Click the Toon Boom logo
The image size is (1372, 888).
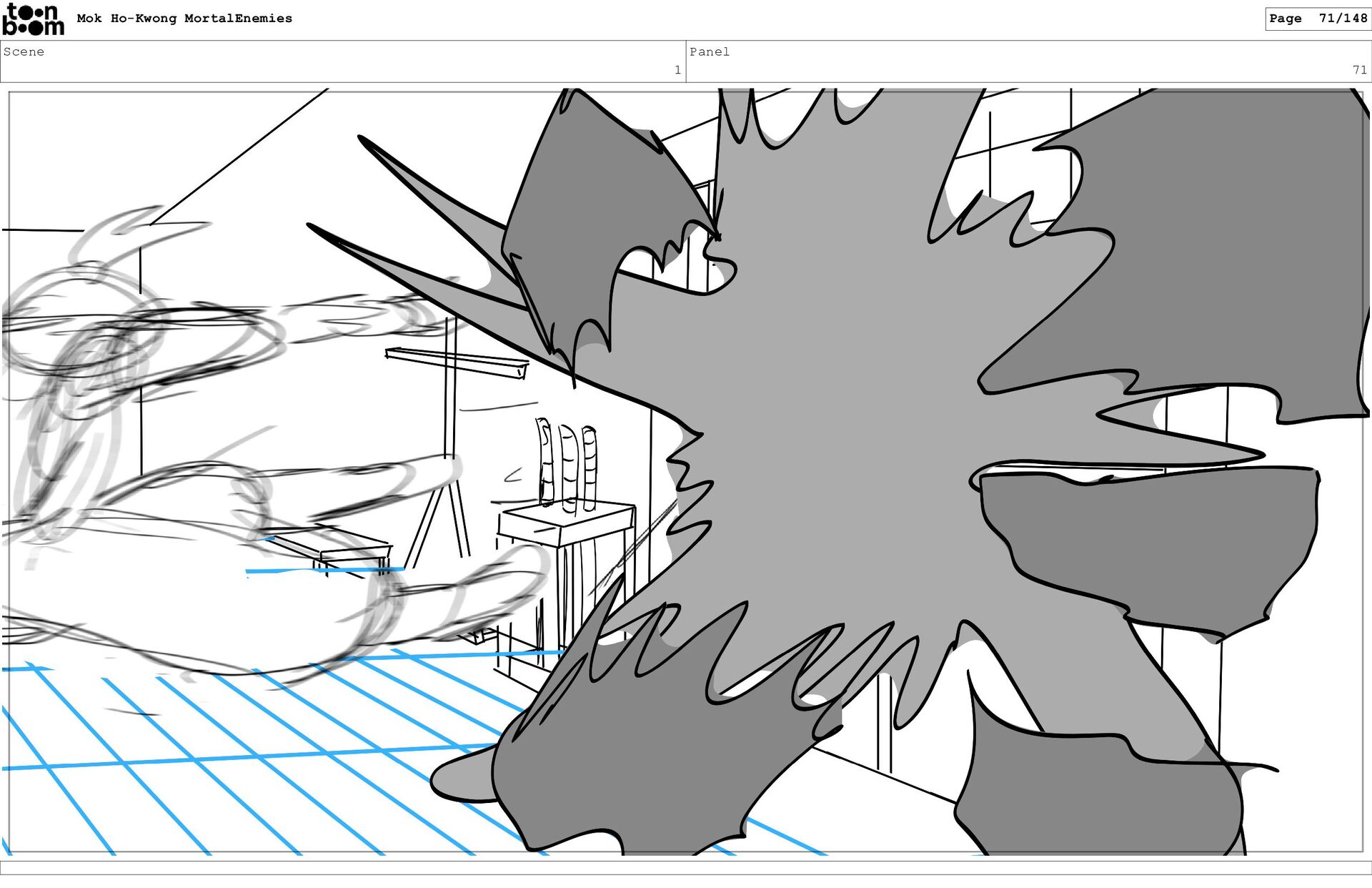tap(33, 19)
